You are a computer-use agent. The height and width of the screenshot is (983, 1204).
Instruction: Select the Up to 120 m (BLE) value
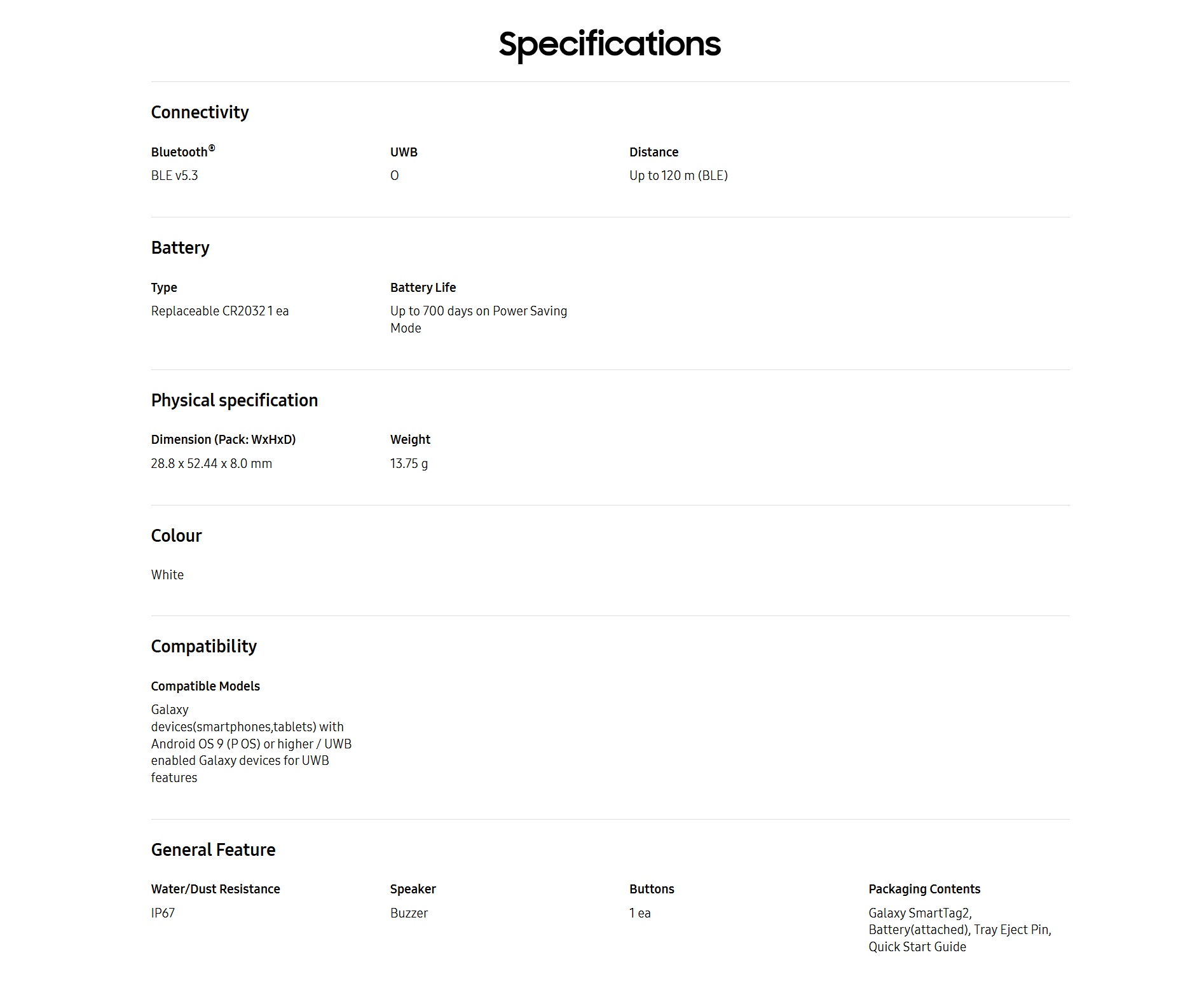click(678, 175)
